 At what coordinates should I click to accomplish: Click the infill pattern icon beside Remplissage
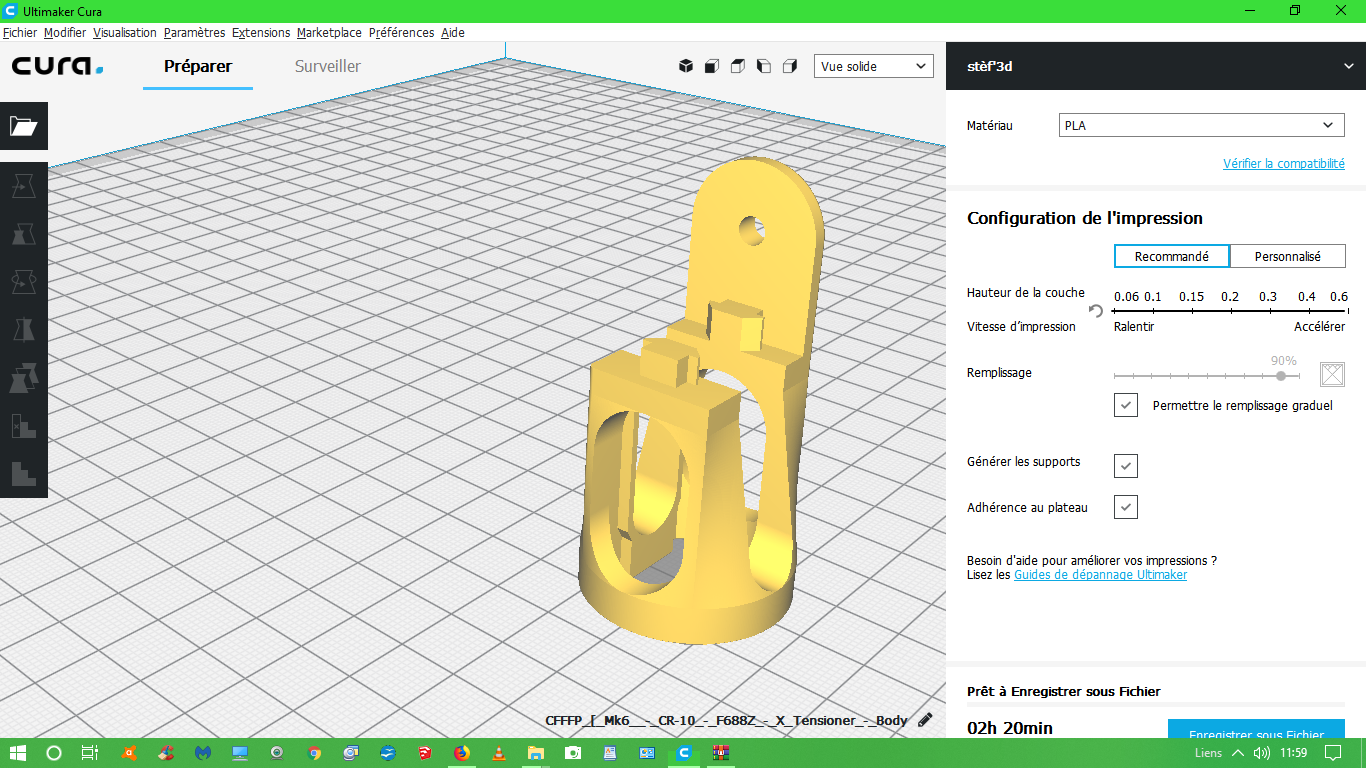click(1332, 374)
